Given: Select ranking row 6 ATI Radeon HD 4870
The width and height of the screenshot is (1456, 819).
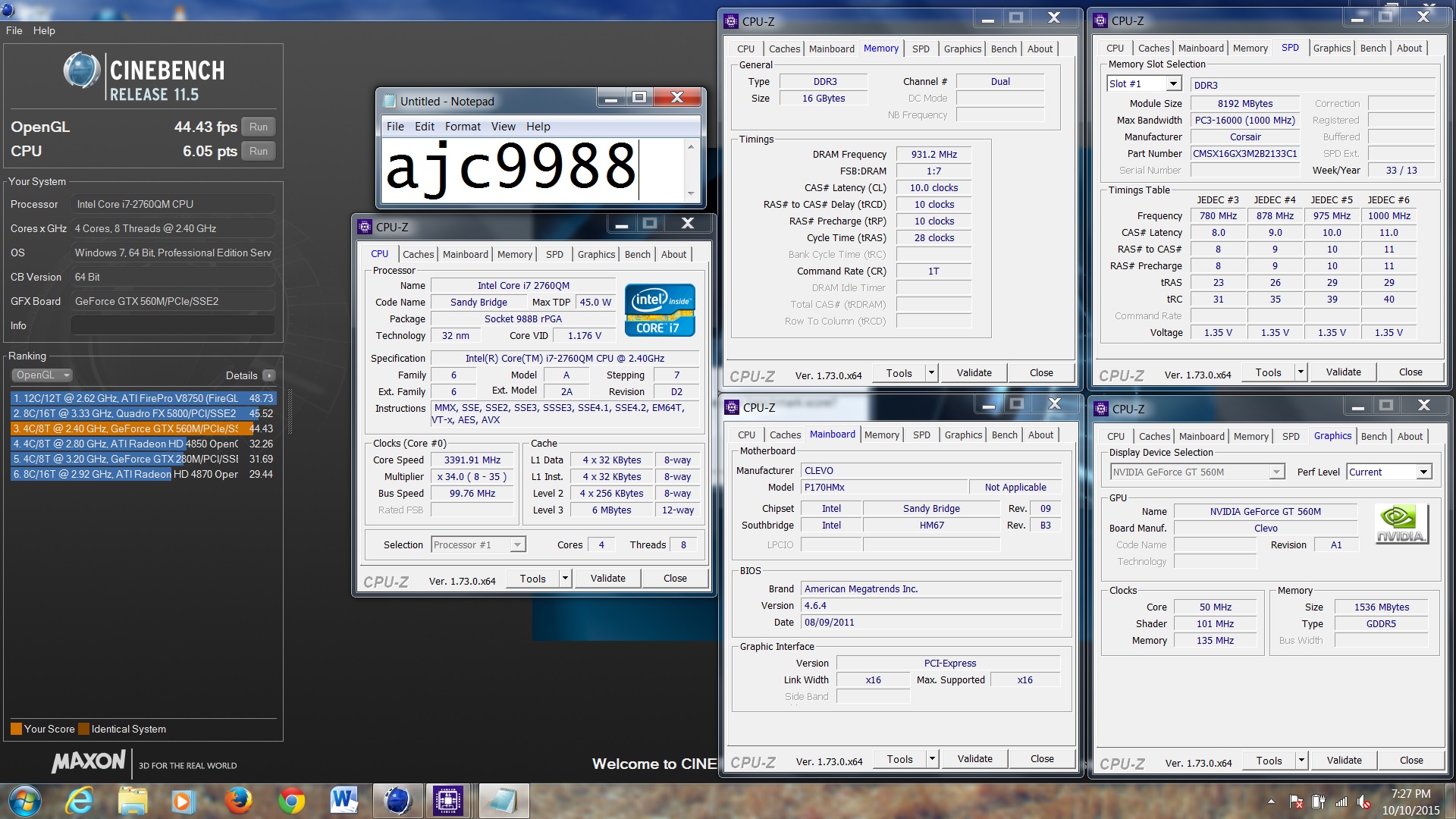Looking at the screenshot, I should 143,474.
